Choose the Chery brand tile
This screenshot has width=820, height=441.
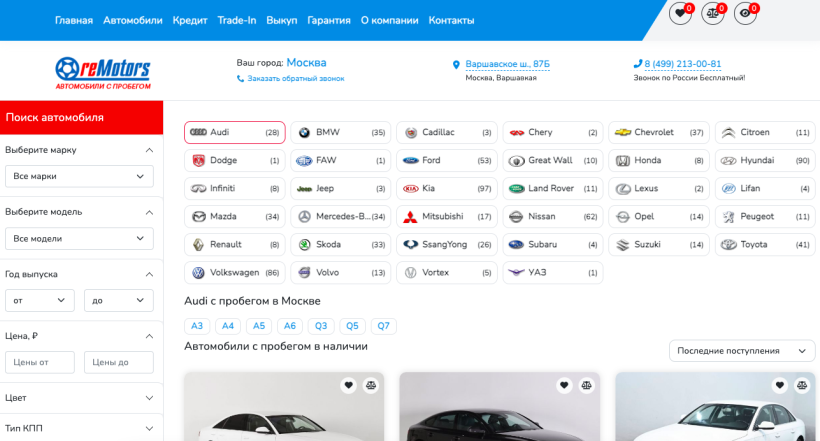tap(553, 132)
